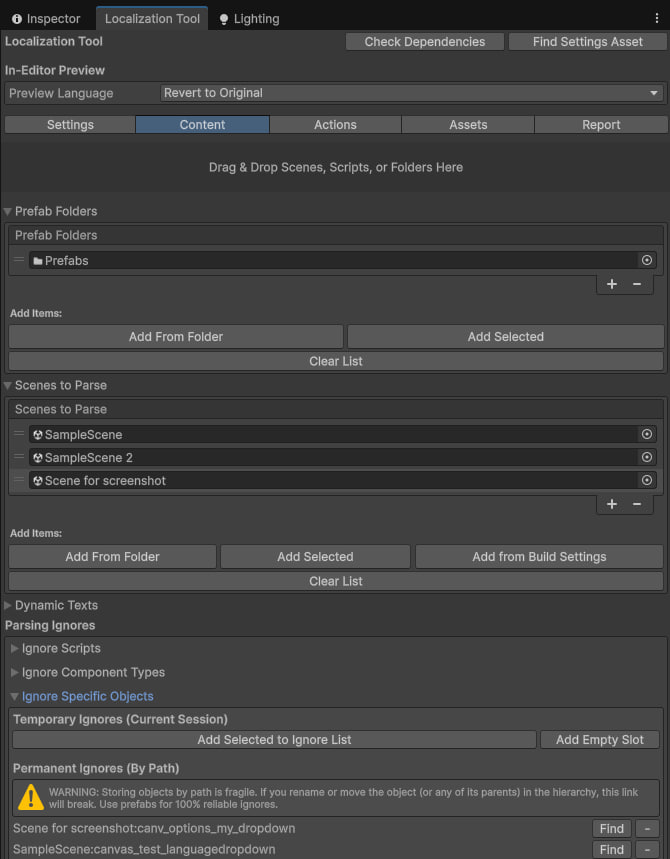Click the minus icon under Scenes to Parse list
Viewport: 670px width, 859px height.
point(638,504)
